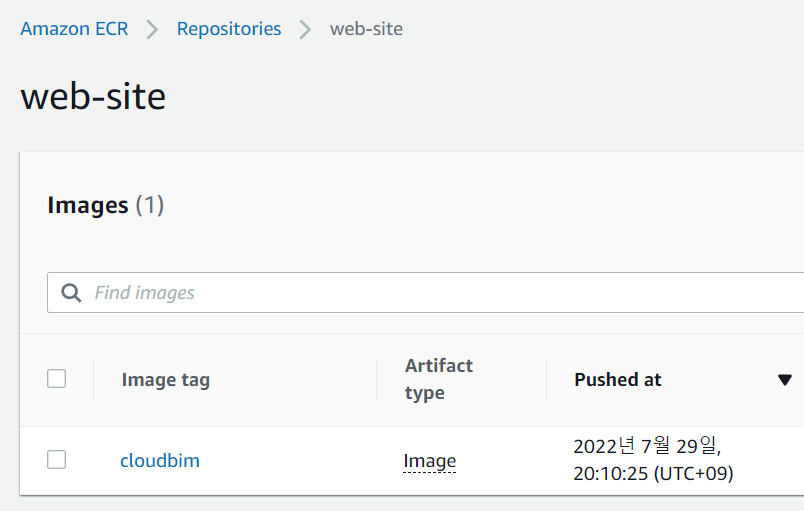Click the Pushed at column header
804x511 pixels.
tap(618, 380)
